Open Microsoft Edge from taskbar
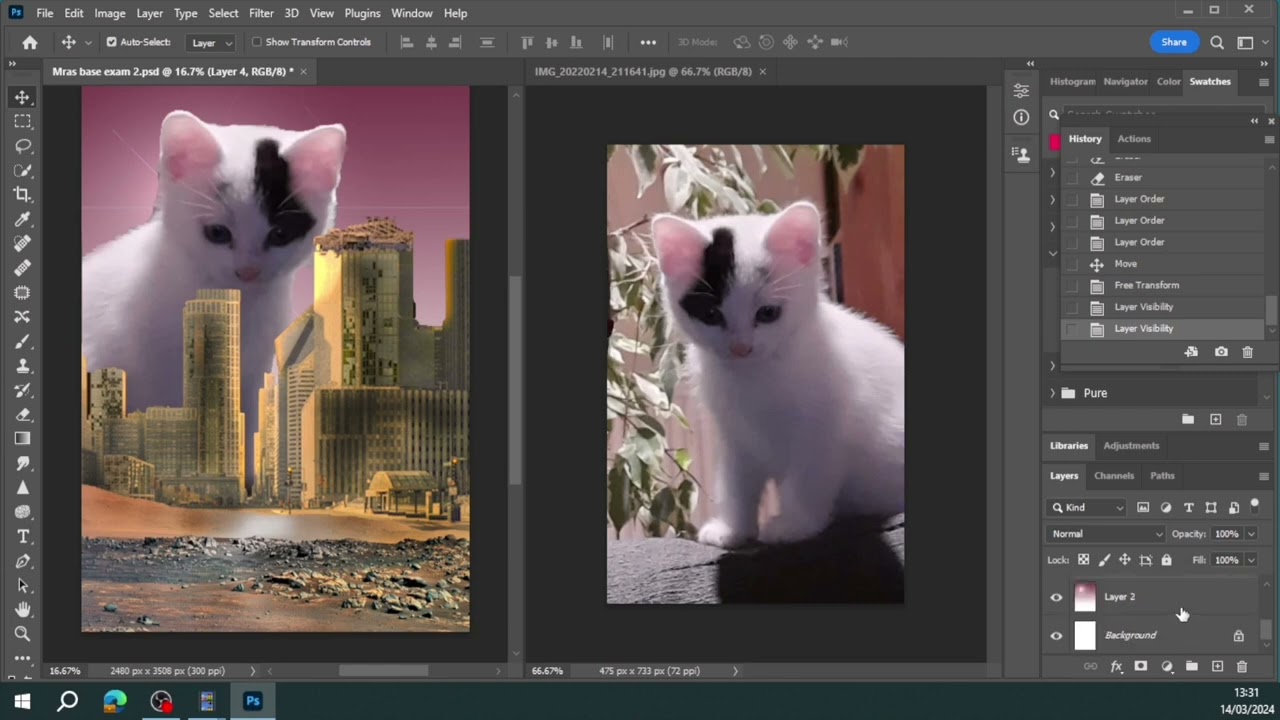Screen dimensions: 1280x720 [115, 701]
